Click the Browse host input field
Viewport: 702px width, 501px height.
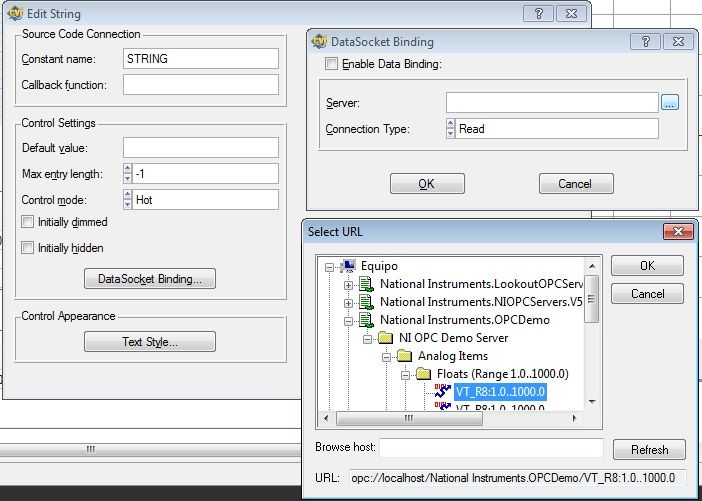491,448
